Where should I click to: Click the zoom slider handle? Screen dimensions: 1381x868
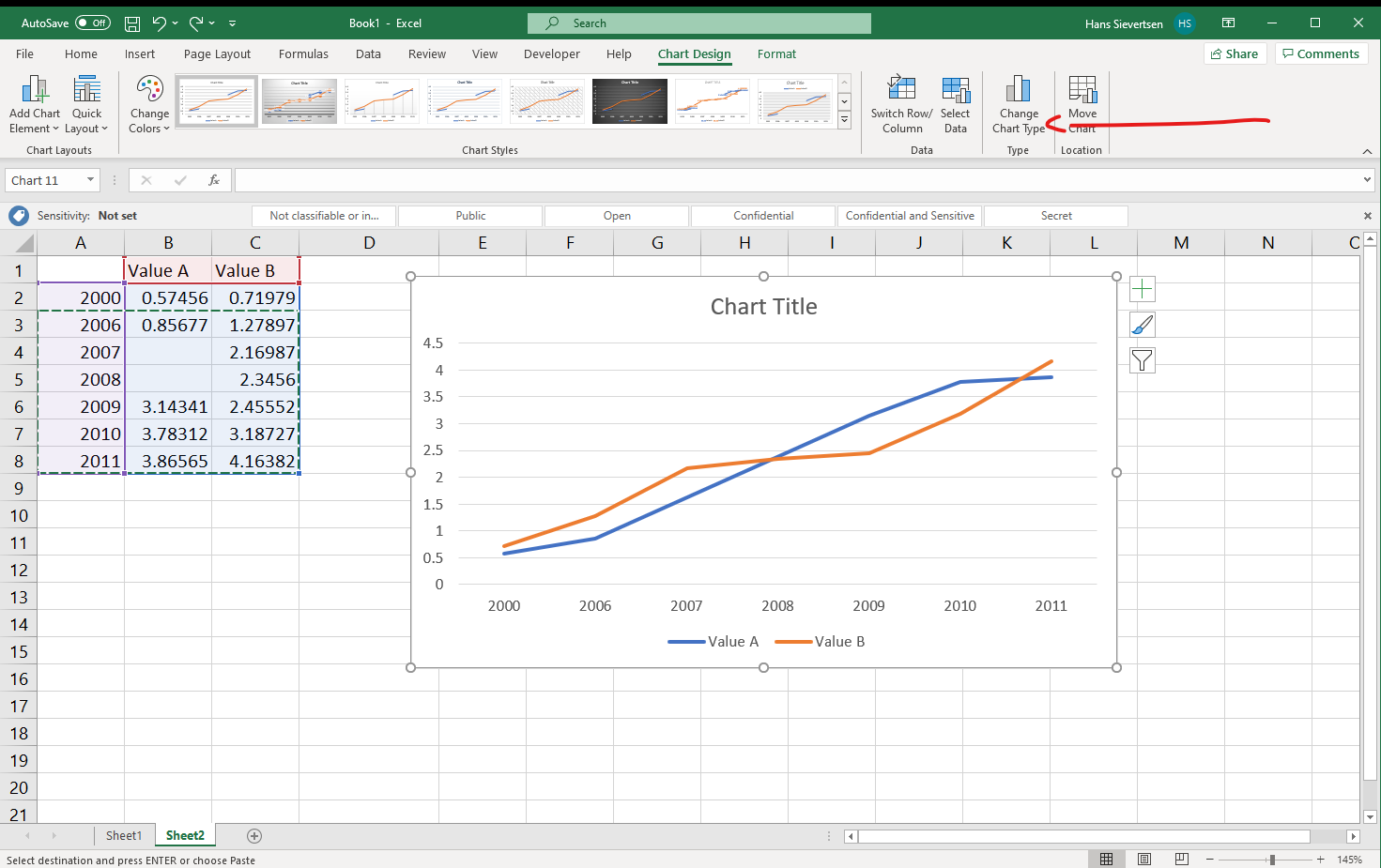pos(1272,859)
